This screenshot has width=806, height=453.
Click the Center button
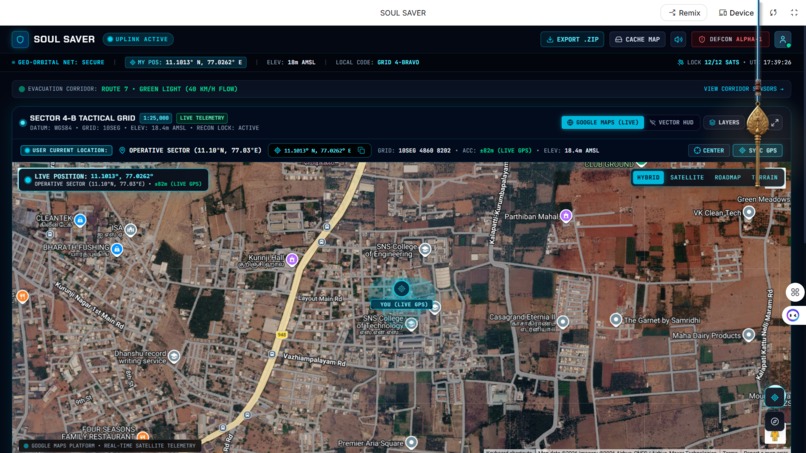pyautogui.click(x=709, y=151)
